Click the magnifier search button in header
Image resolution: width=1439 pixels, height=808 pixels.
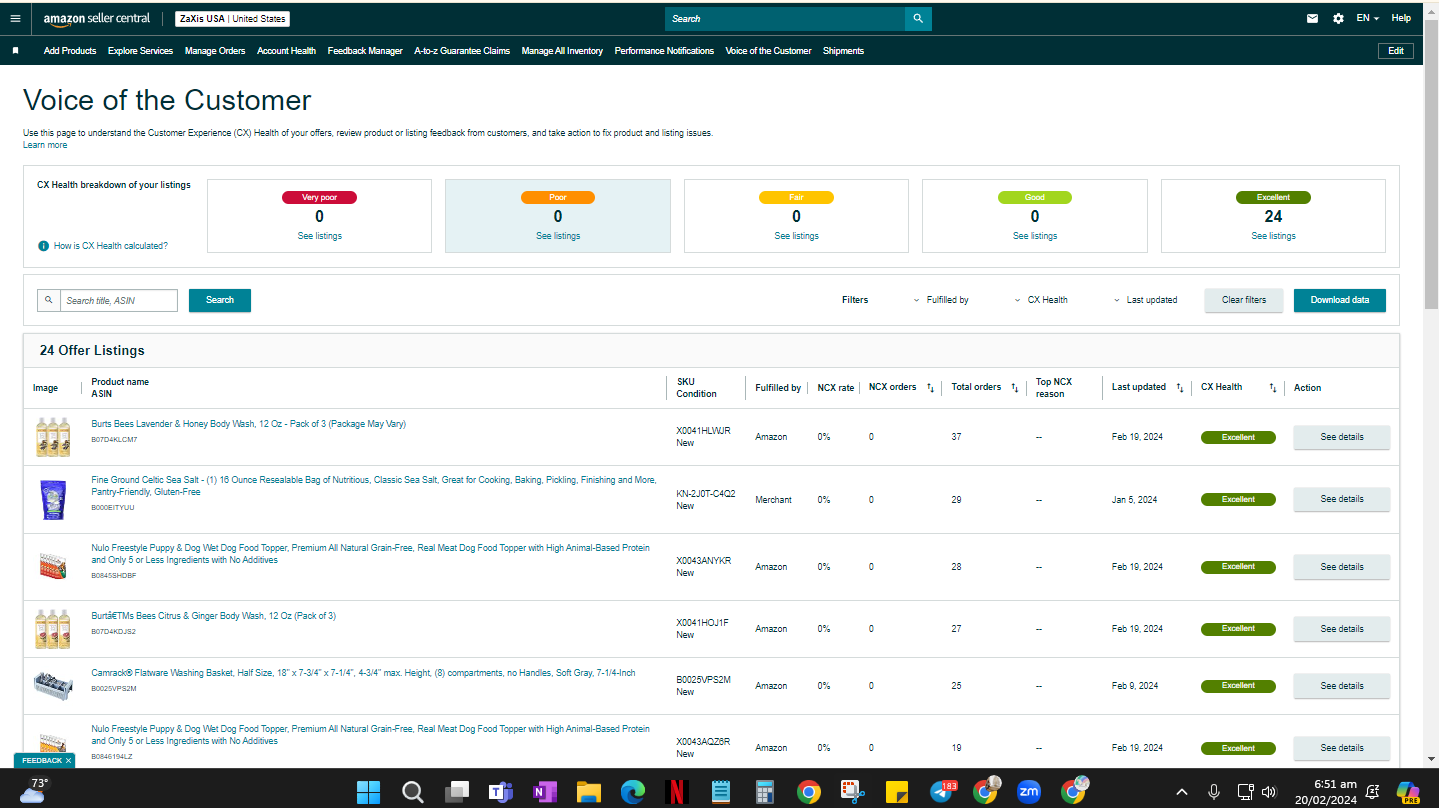pos(918,18)
